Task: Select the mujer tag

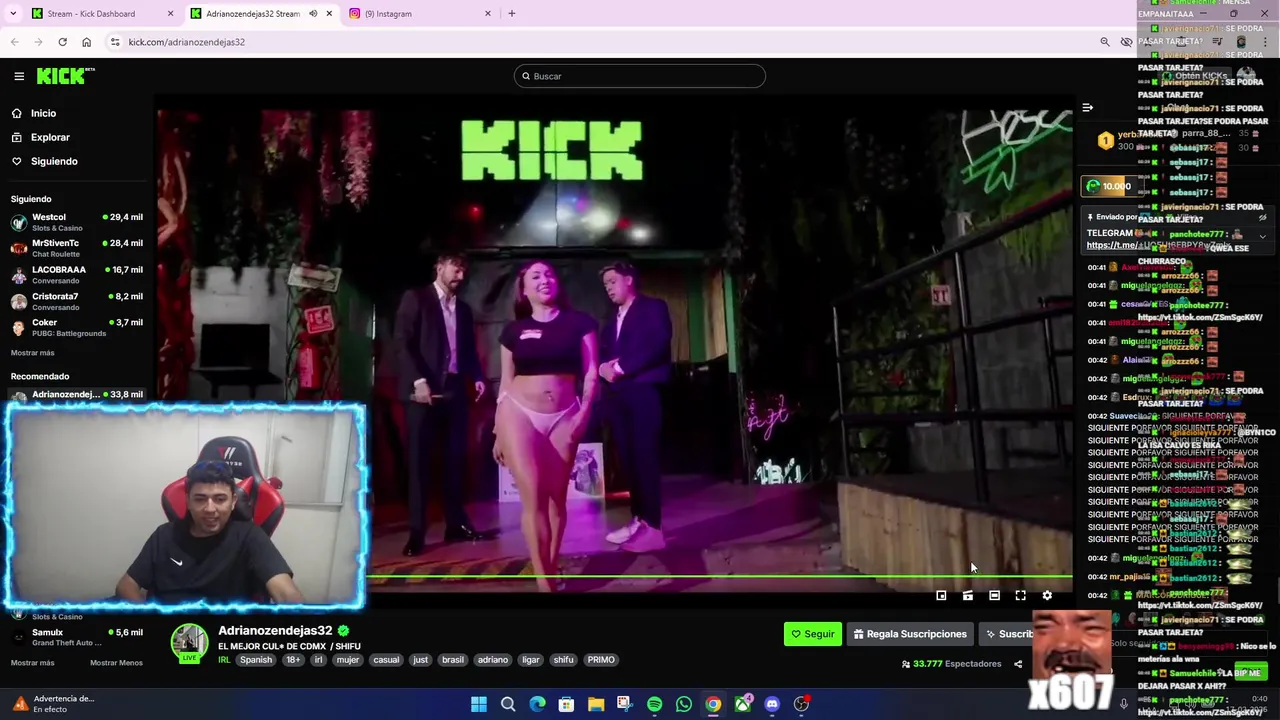Action: [x=348, y=660]
